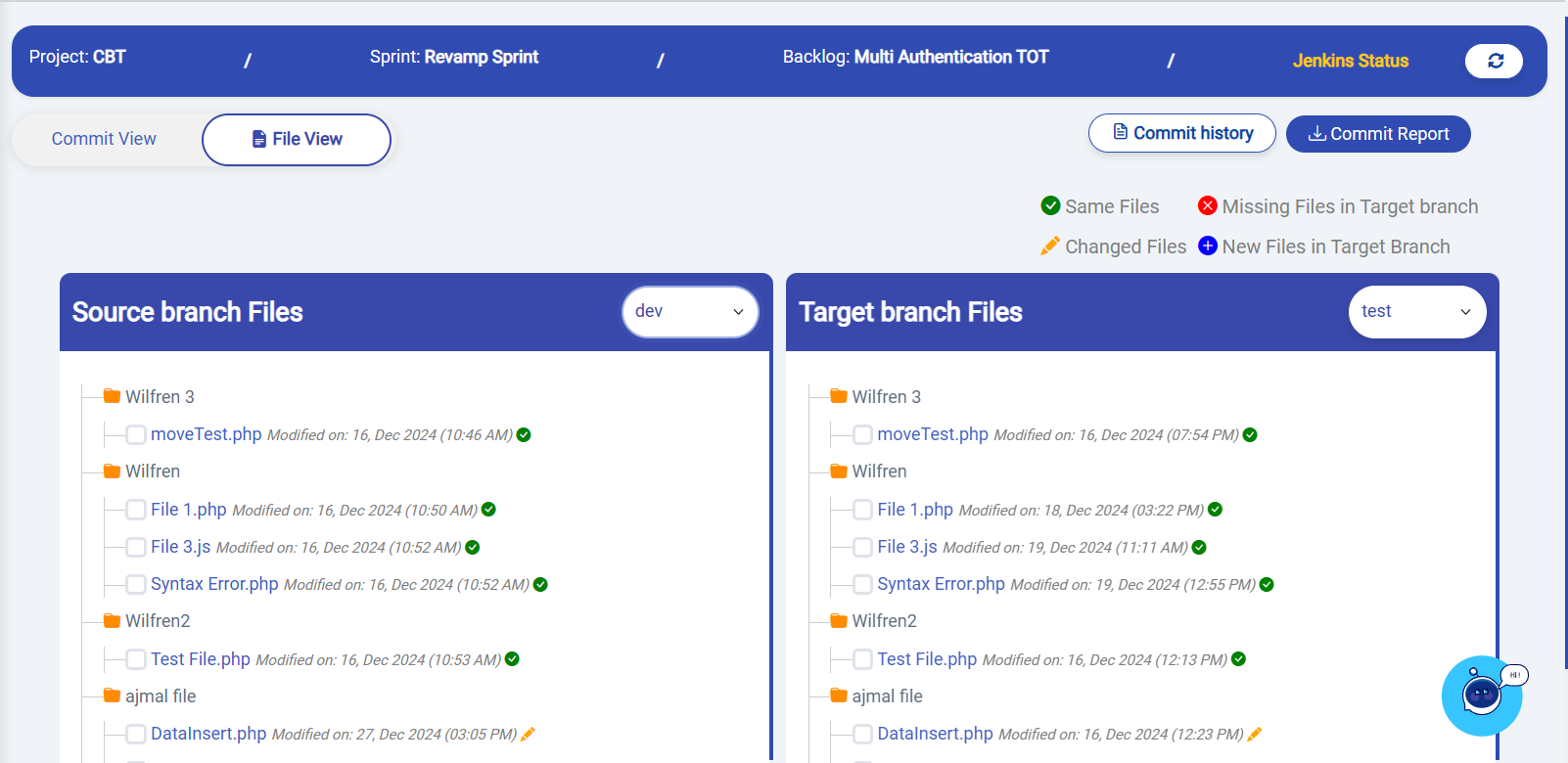Download the Commit Report
The image size is (1568, 763).
click(1377, 134)
